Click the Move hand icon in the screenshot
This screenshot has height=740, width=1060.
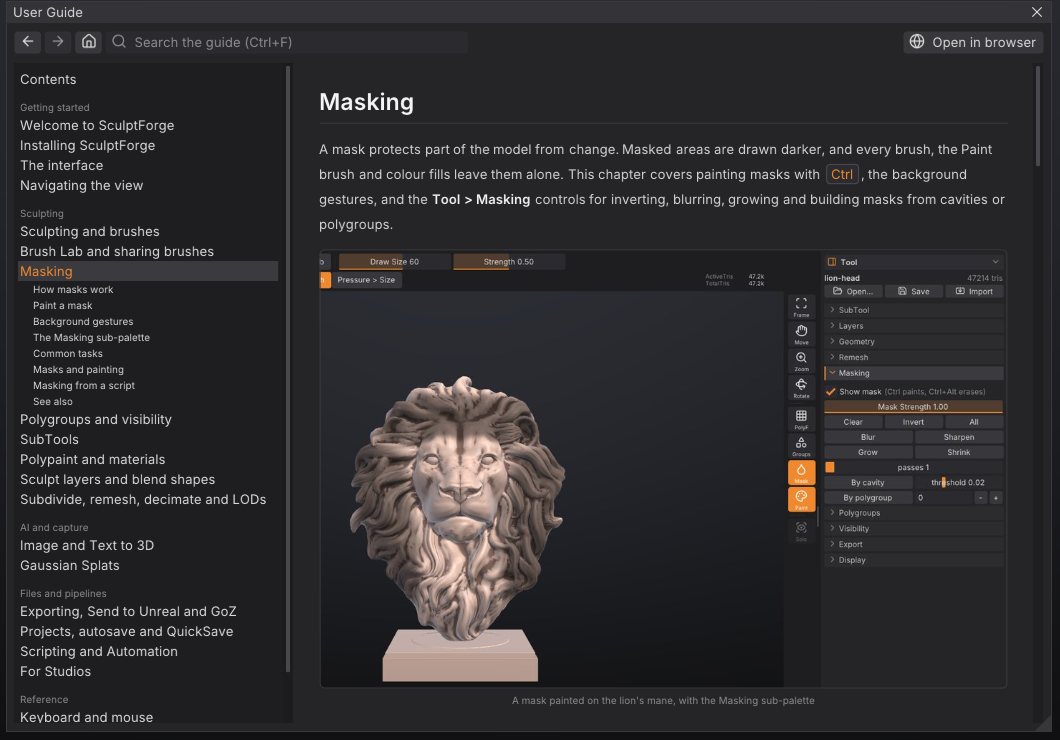pos(801,333)
